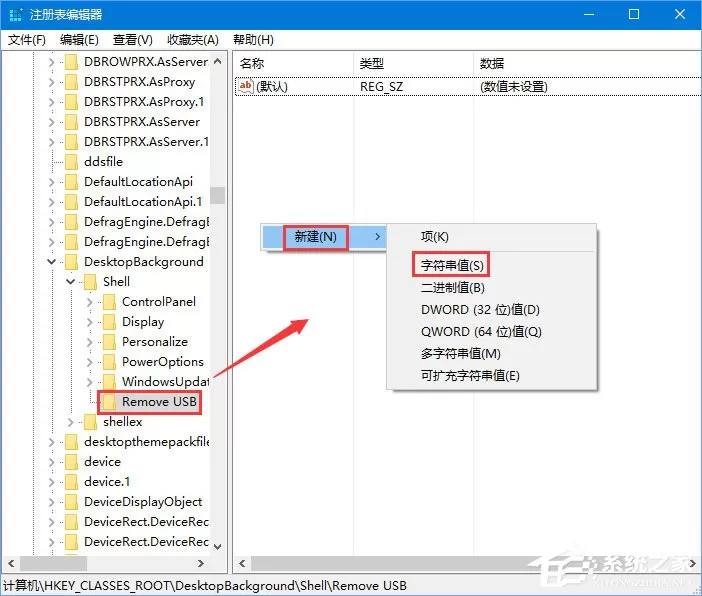Click folder icon of PowerOptions

109,362
